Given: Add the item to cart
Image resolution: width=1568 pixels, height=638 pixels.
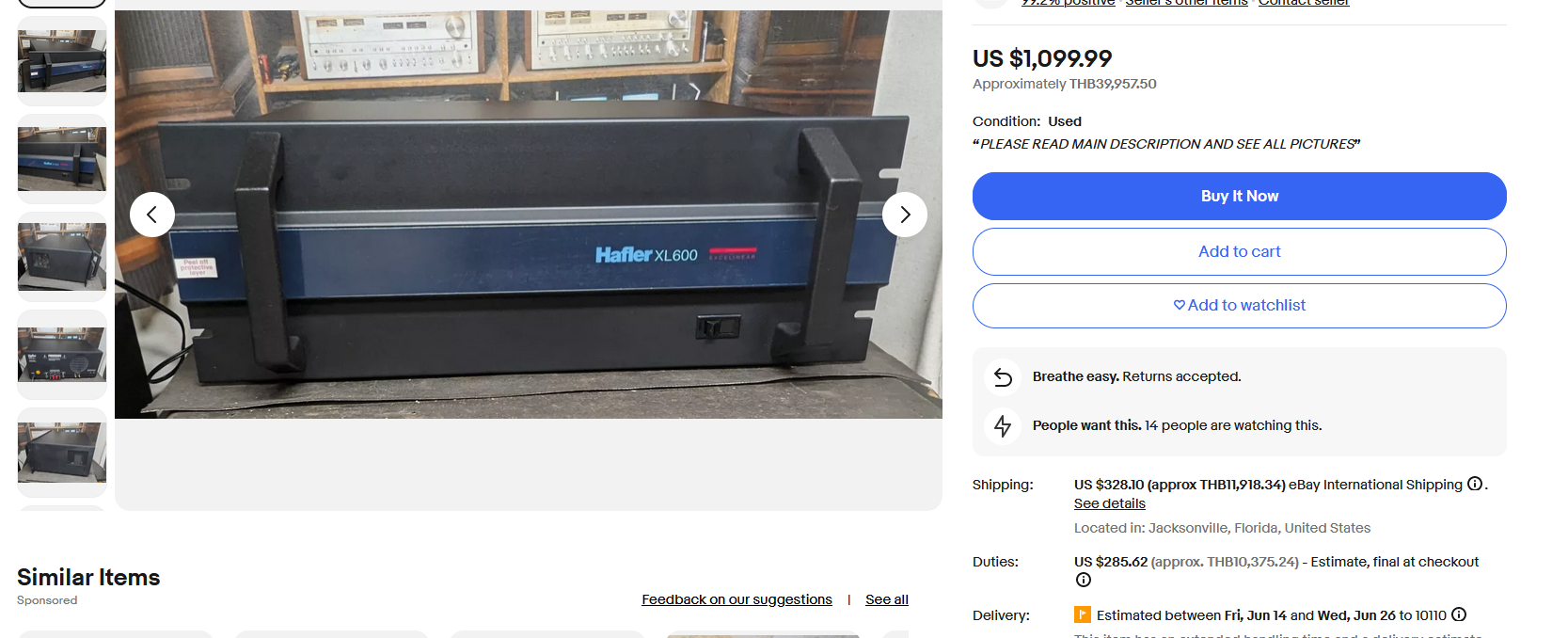Looking at the screenshot, I should (x=1240, y=251).
